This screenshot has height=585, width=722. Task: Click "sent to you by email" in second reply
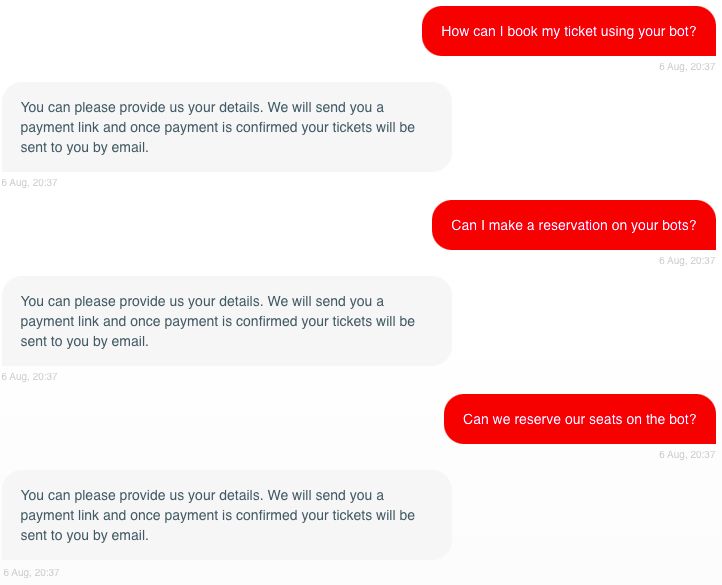click(84, 342)
